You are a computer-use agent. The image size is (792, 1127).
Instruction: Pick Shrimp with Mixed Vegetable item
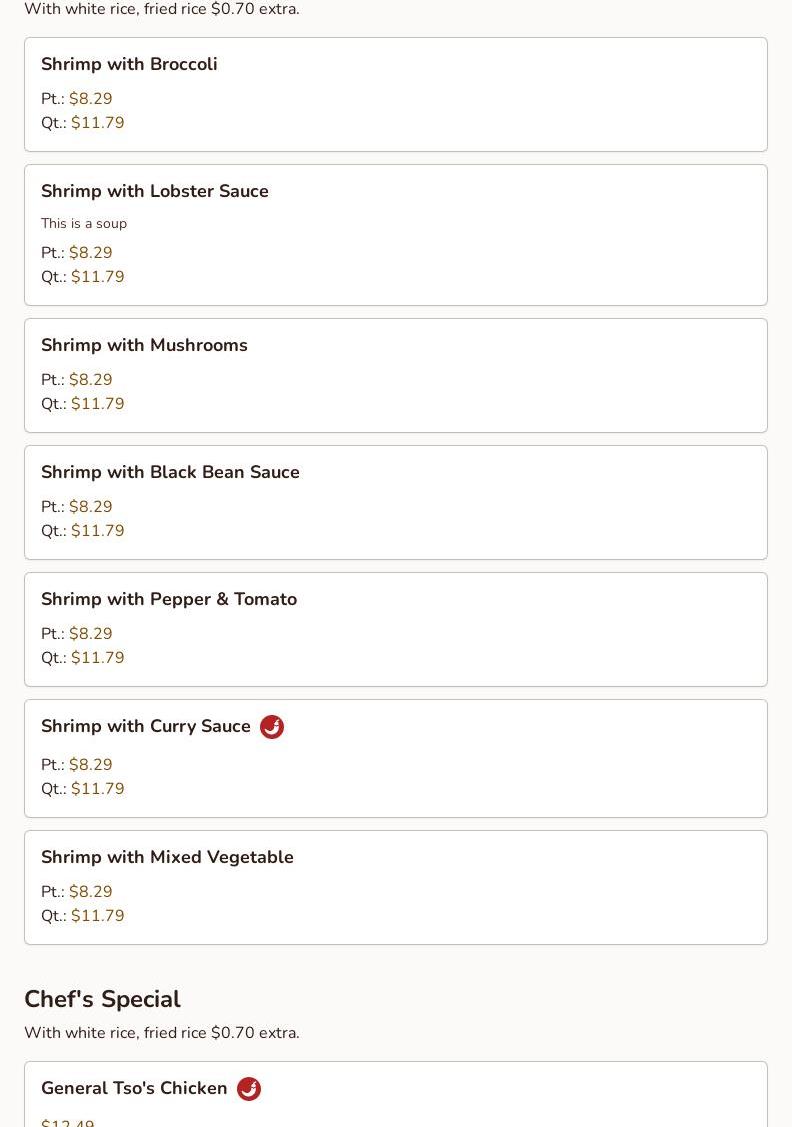167,857
